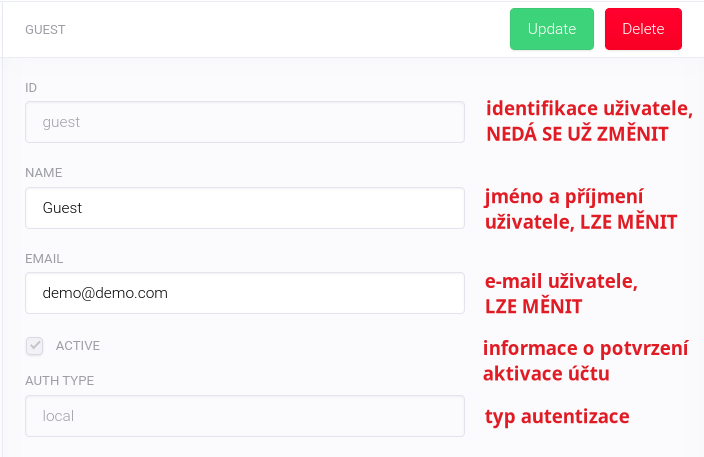
Task: Click the disabled ID field showing guest
Action: pos(244,122)
